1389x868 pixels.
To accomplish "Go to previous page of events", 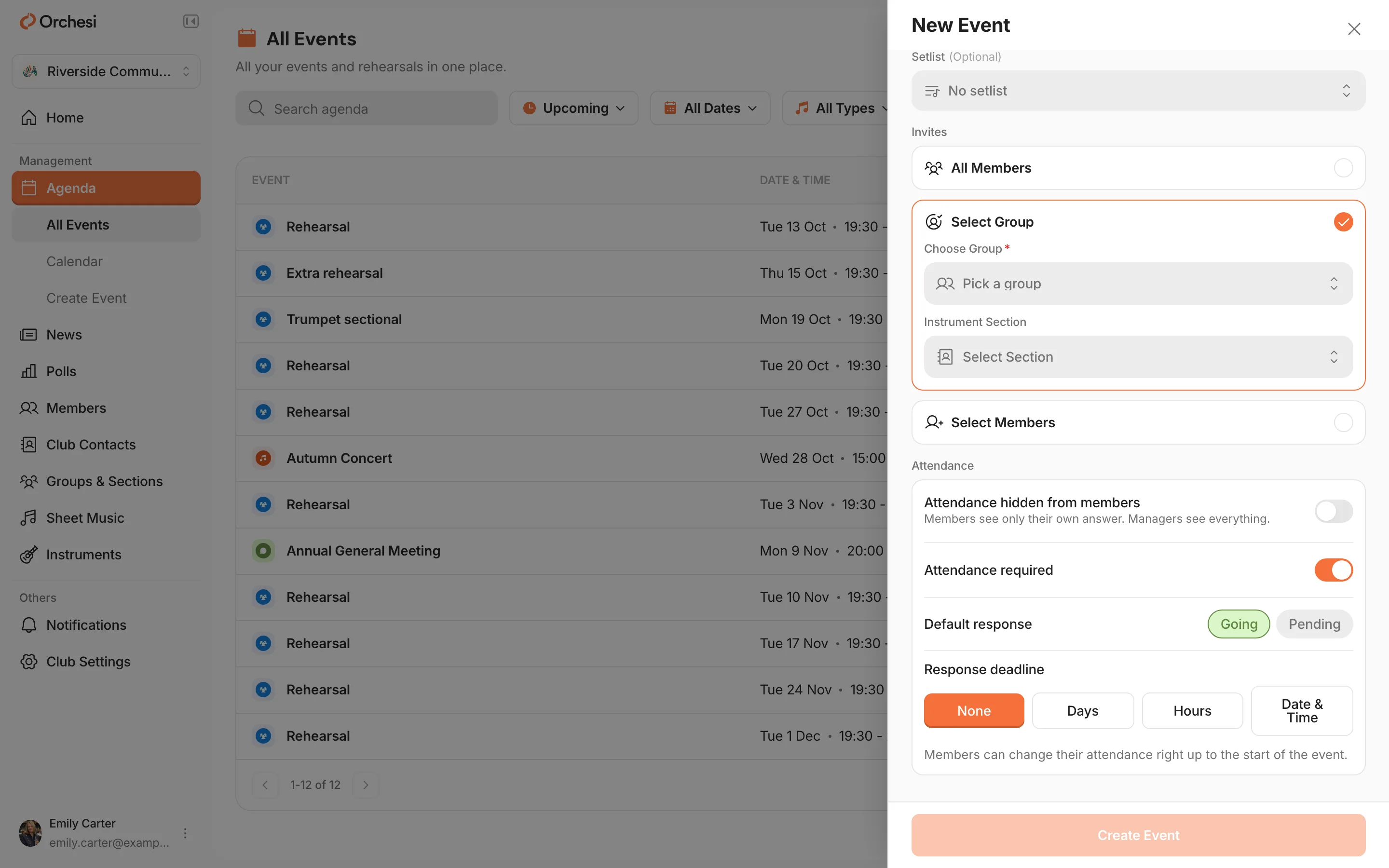I will tap(265, 785).
